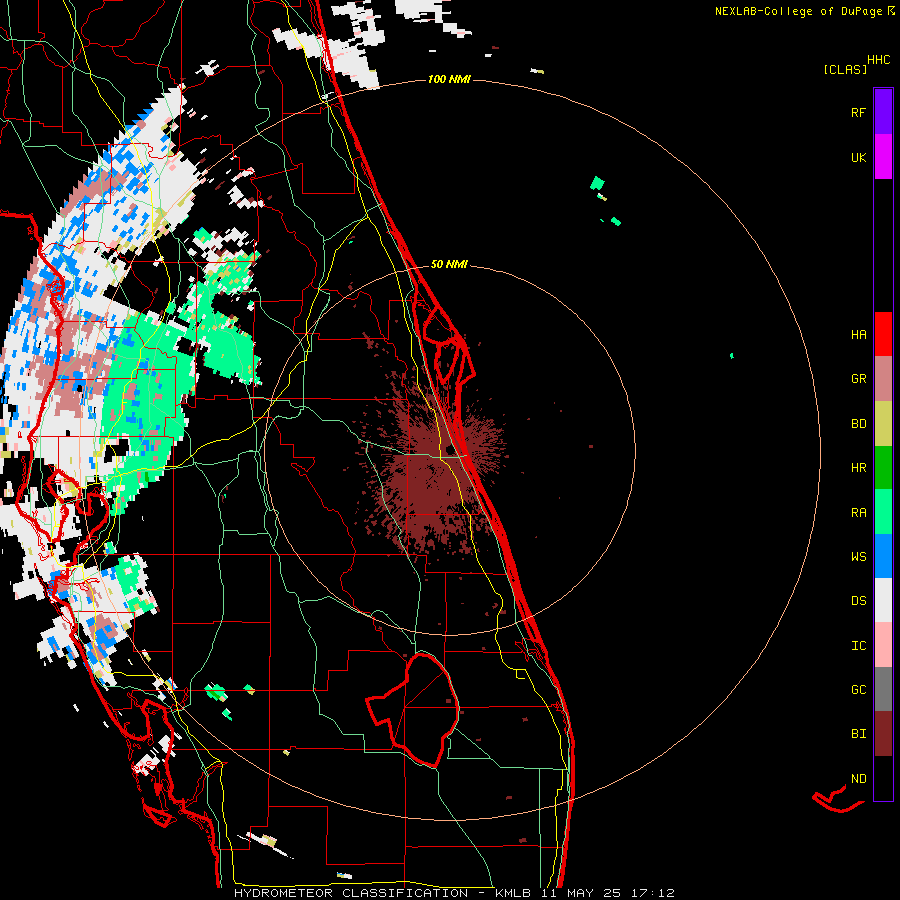Click the HA legend label
This screenshot has height=900, width=900.
coord(858,335)
